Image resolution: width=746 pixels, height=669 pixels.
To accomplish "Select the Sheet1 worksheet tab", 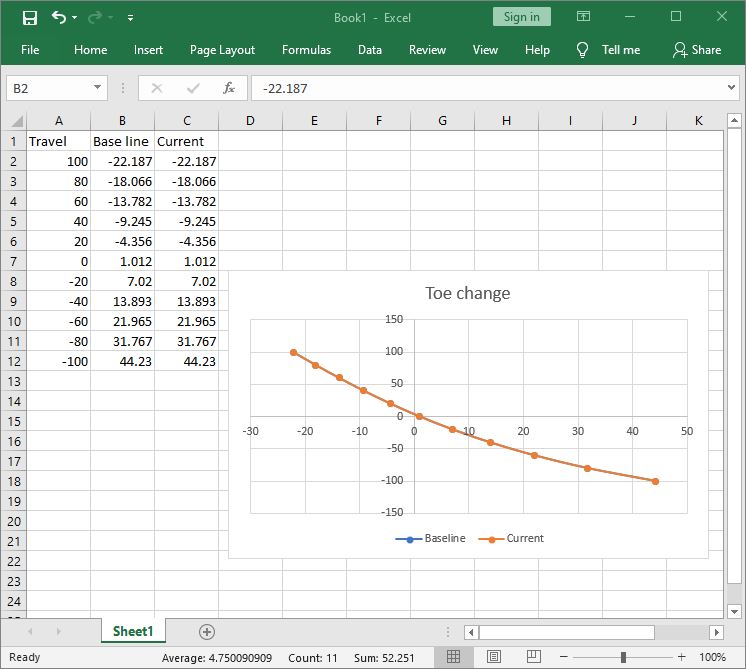I will pyautogui.click(x=133, y=631).
